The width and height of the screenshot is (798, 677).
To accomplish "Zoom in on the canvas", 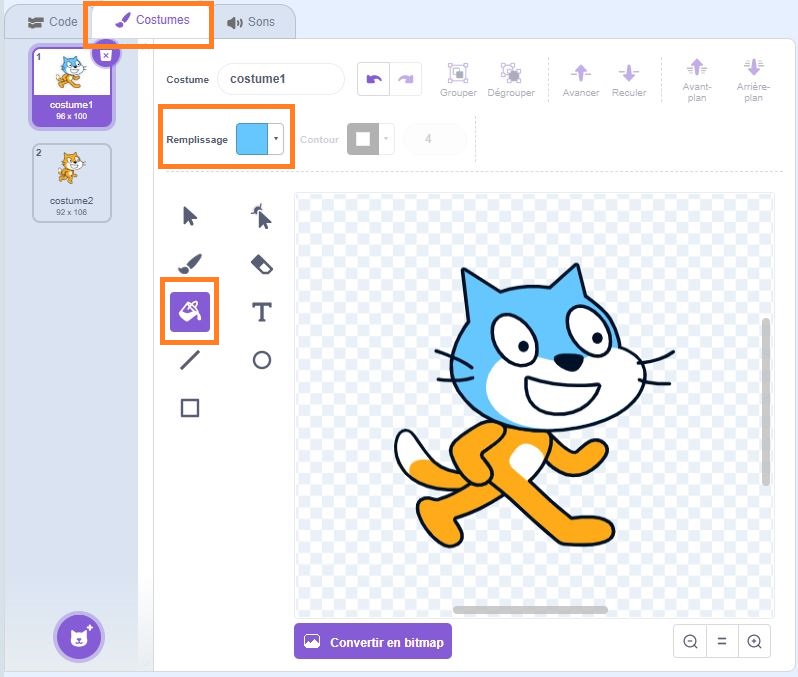I will click(754, 641).
